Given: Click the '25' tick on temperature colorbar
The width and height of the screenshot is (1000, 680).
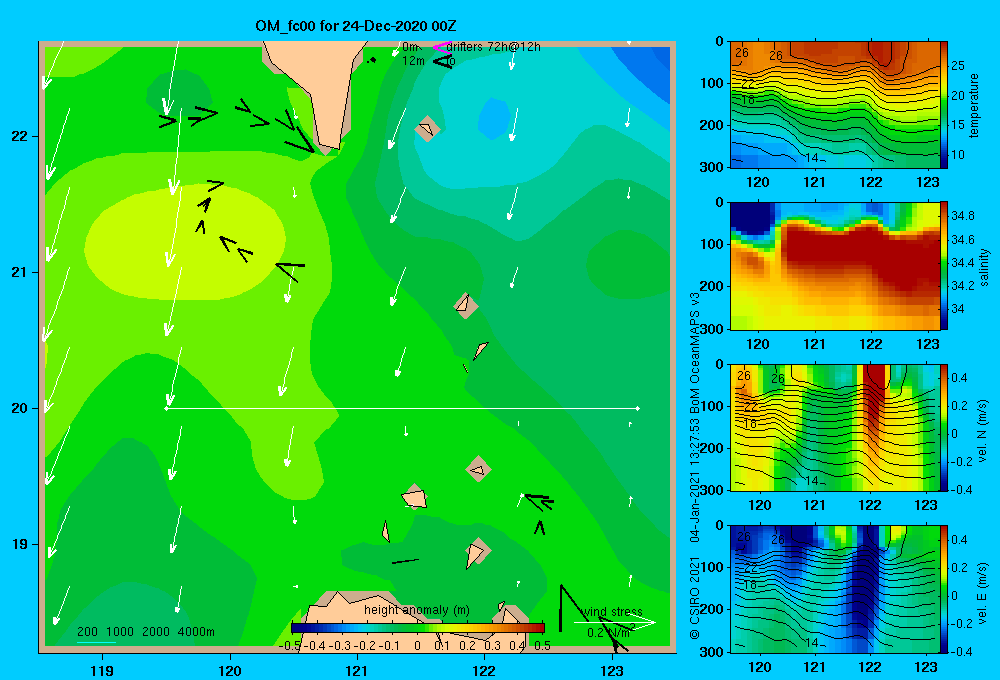Looking at the screenshot, I should [x=957, y=66].
